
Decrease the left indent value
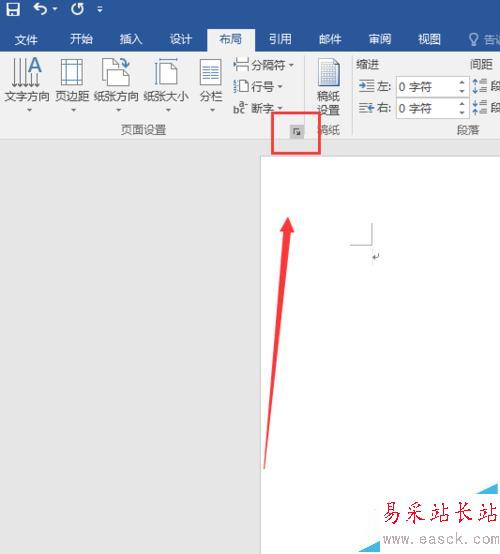click(x=462, y=92)
